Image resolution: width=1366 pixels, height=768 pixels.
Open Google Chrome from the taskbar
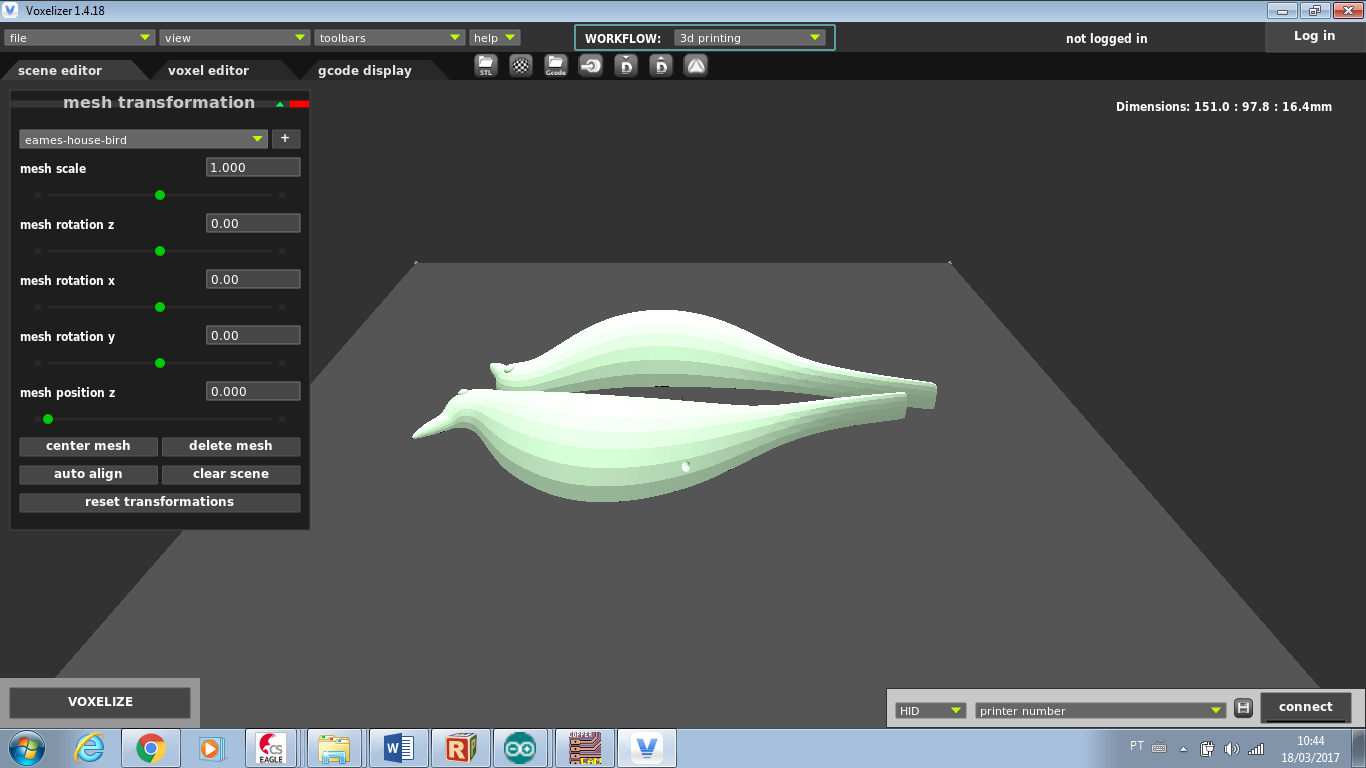tap(151, 748)
